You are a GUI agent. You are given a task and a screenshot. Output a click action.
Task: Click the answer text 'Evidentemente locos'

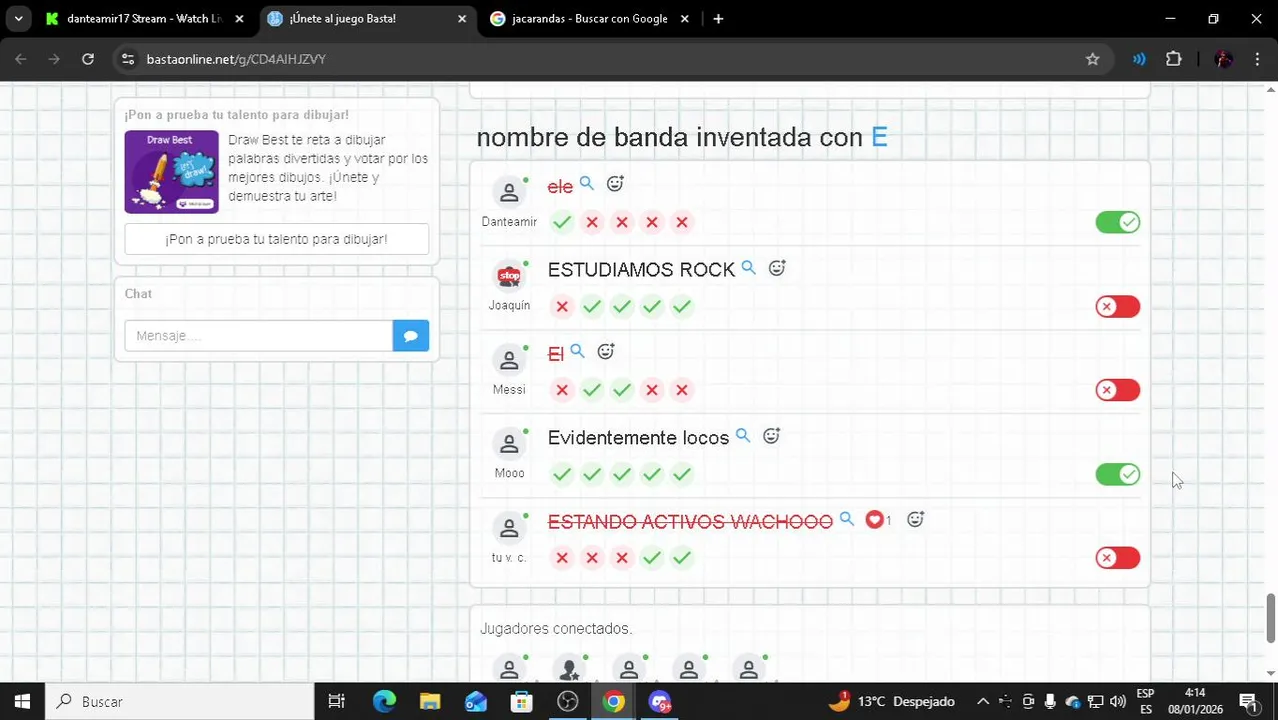tap(638, 438)
